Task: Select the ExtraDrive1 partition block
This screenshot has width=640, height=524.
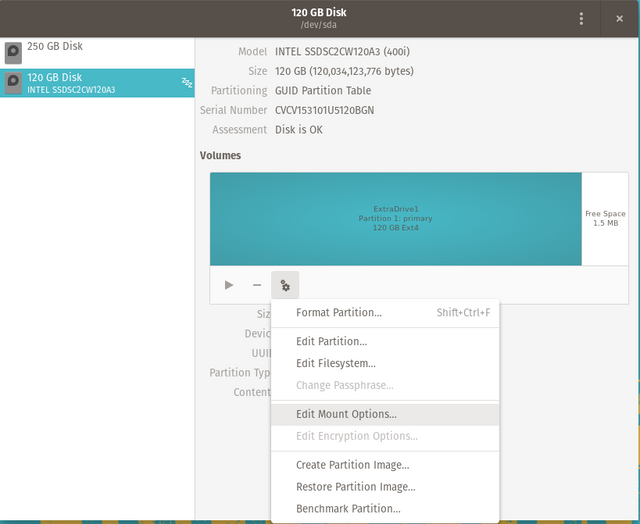Action: click(395, 219)
